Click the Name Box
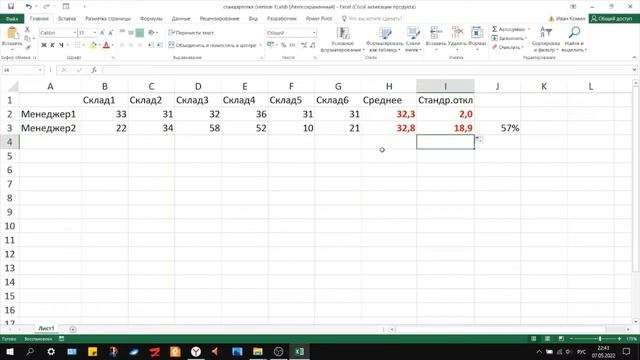 pyautogui.click(x=22, y=70)
